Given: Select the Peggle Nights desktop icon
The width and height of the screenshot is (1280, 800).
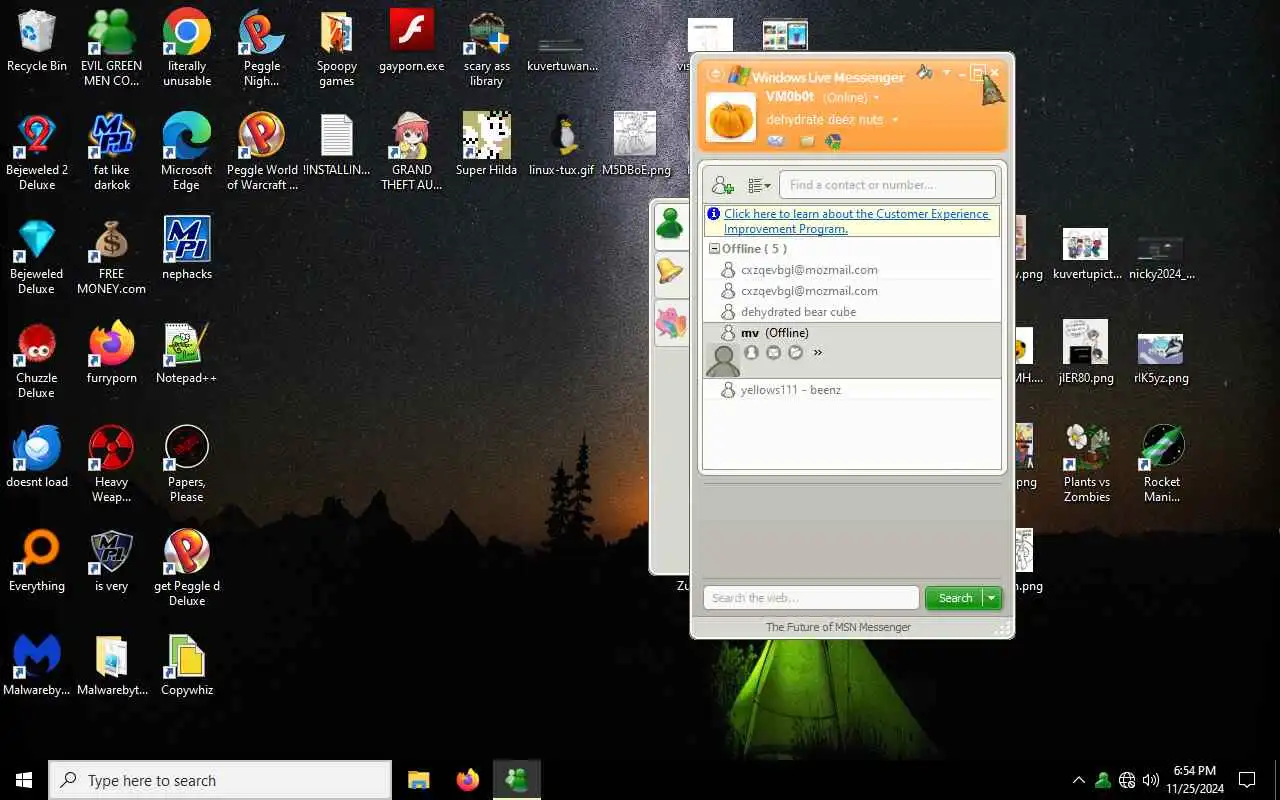Looking at the screenshot, I should tap(262, 48).
